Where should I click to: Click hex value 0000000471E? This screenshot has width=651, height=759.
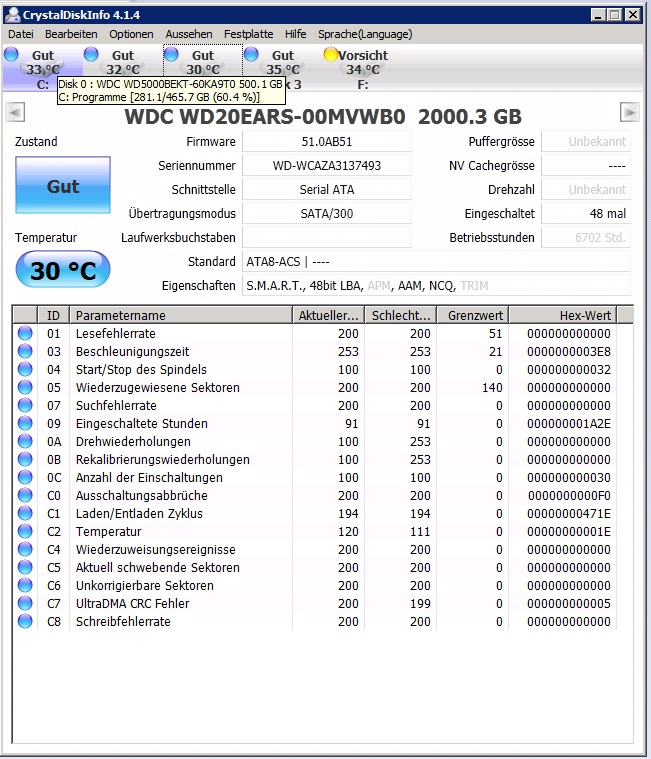(x=569, y=514)
